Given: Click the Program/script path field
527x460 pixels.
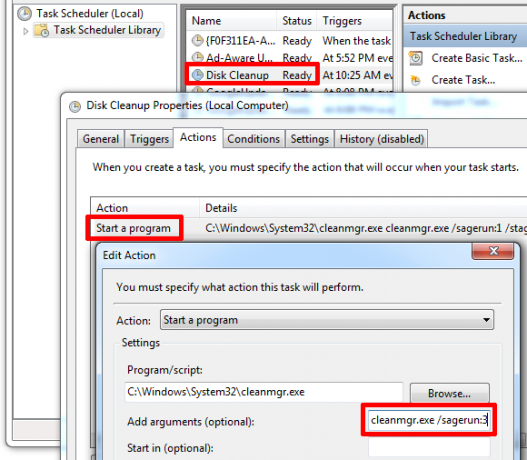Looking at the screenshot, I should coord(264,392).
